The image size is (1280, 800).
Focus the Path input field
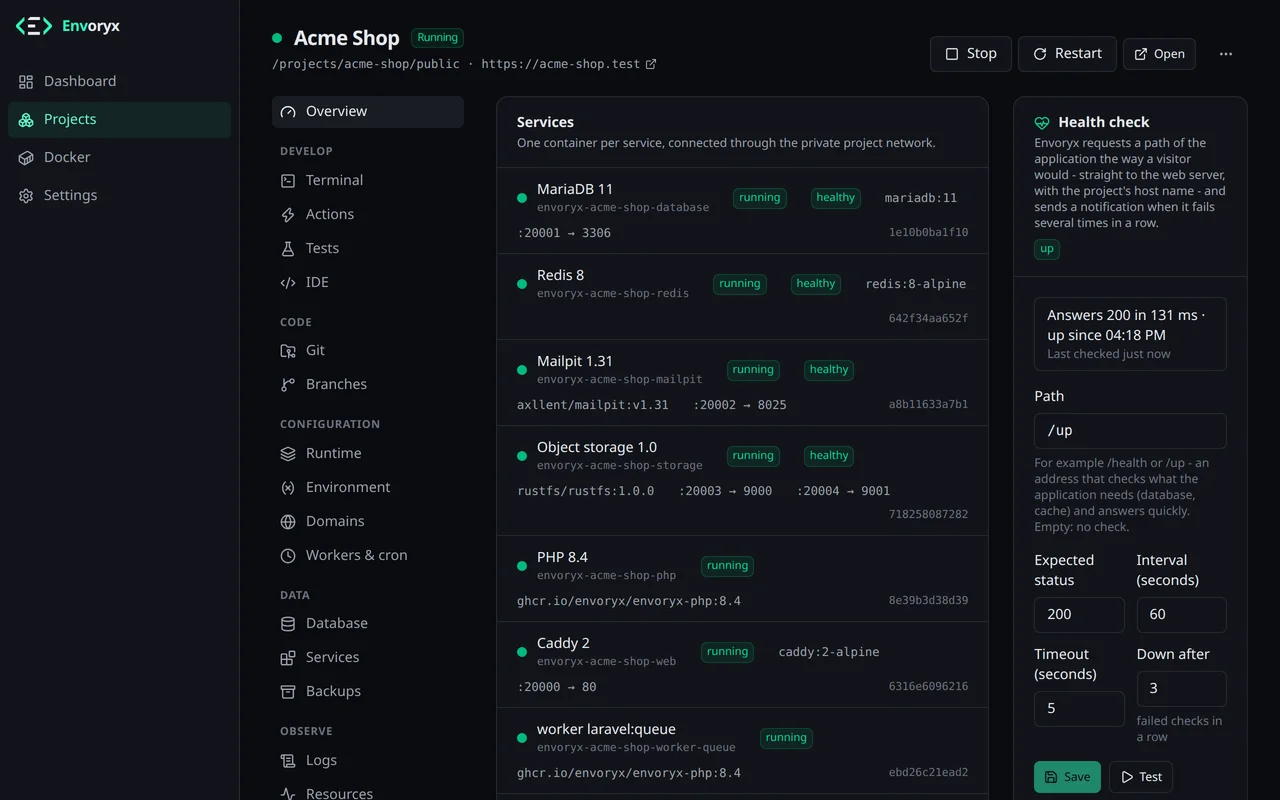coord(1130,431)
